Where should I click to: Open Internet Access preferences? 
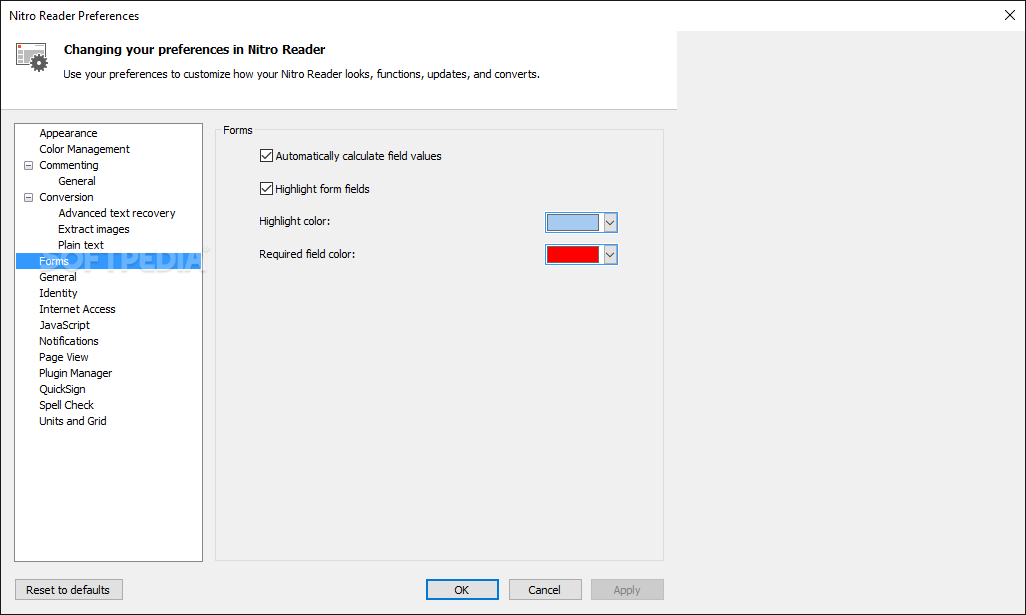click(77, 309)
